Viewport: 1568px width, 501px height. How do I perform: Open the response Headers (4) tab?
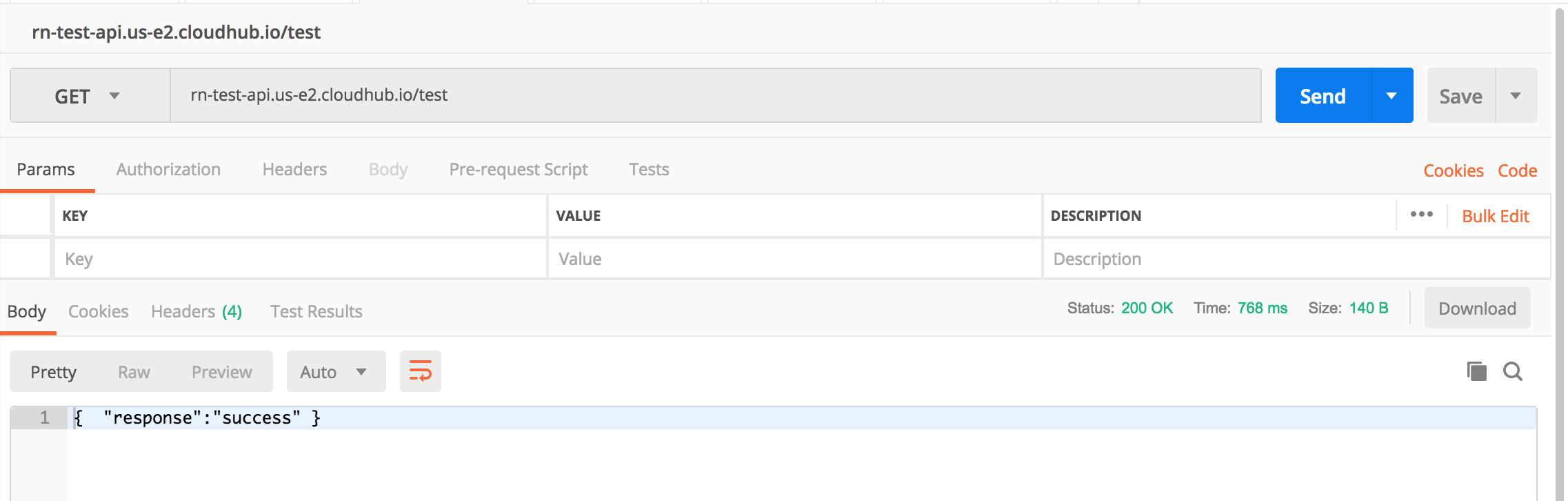pyautogui.click(x=197, y=312)
